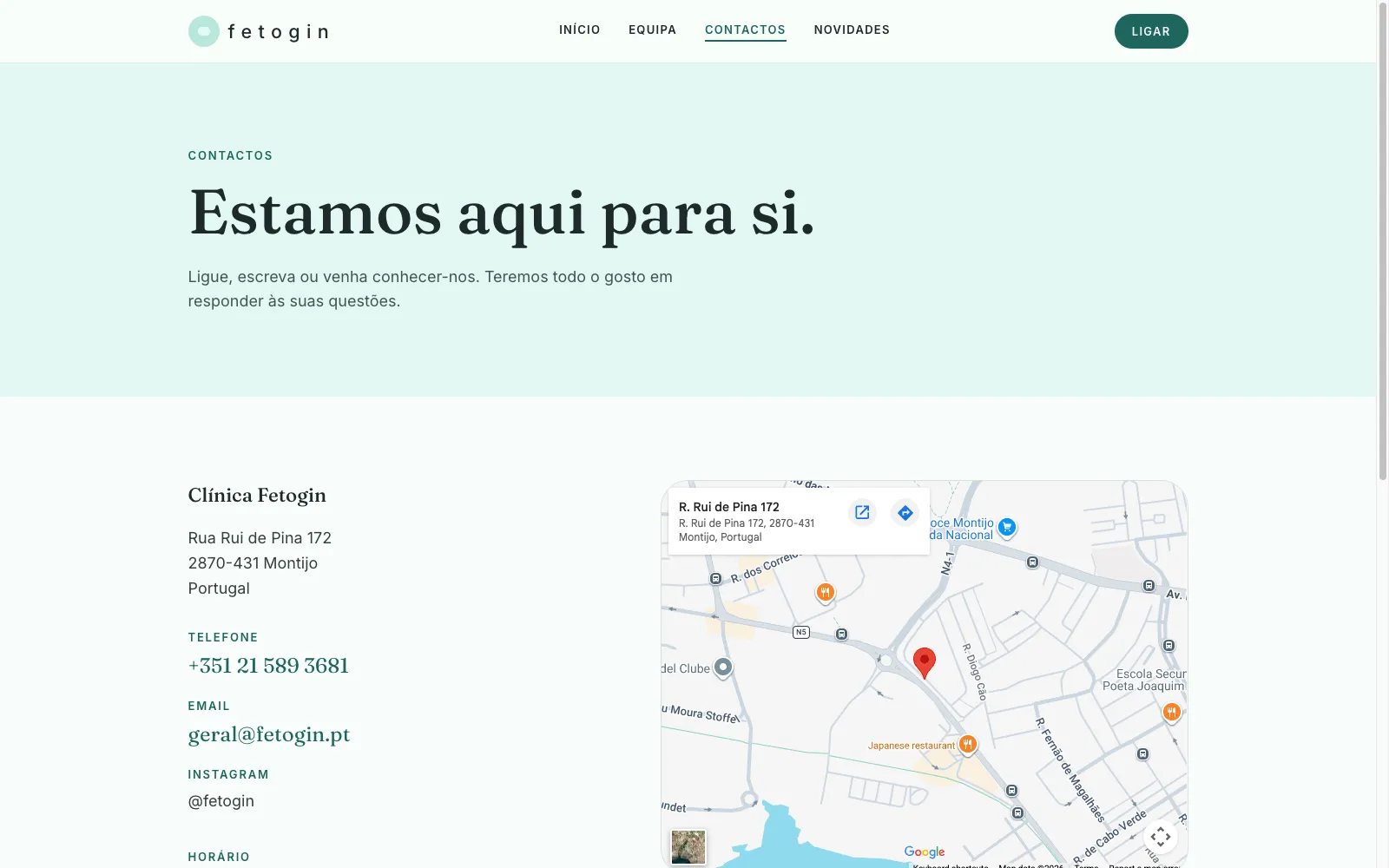Click bus stop marker by N5 sign

(841, 635)
